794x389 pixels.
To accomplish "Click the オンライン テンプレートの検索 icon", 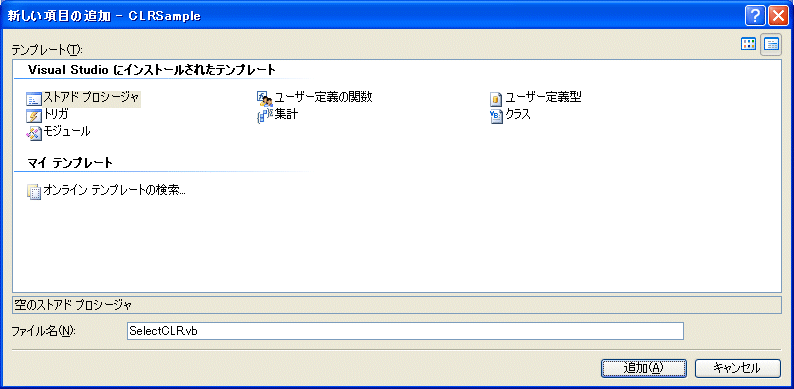I will click(x=34, y=192).
